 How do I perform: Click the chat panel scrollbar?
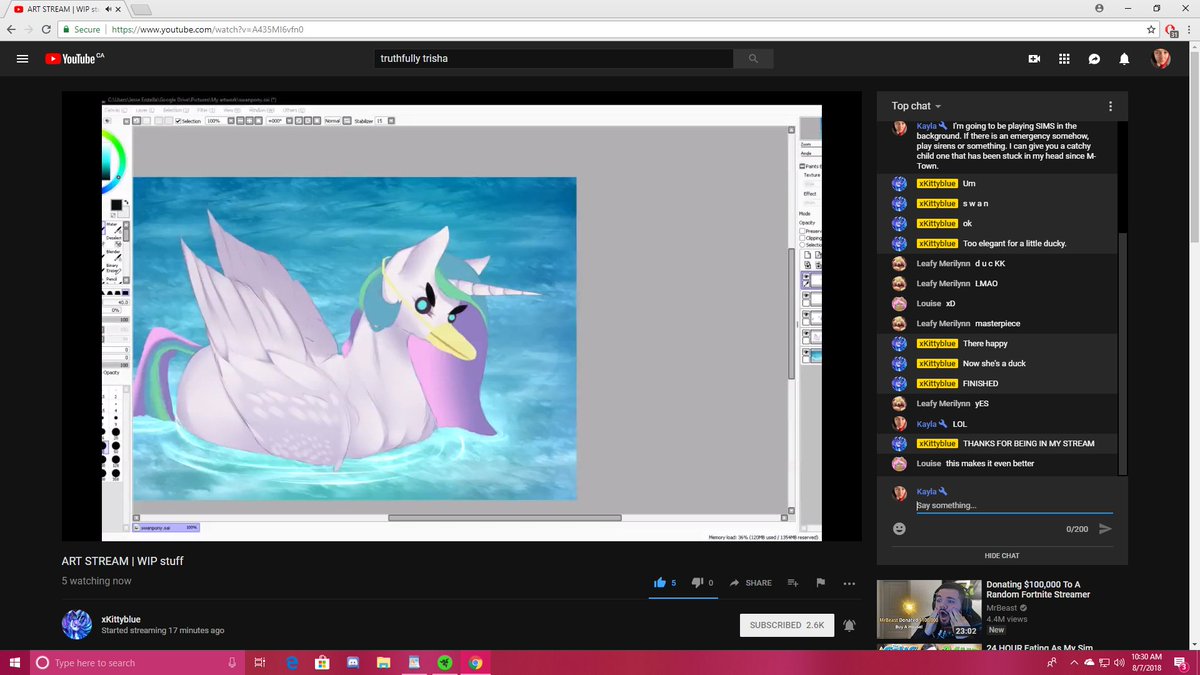coord(1123,353)
